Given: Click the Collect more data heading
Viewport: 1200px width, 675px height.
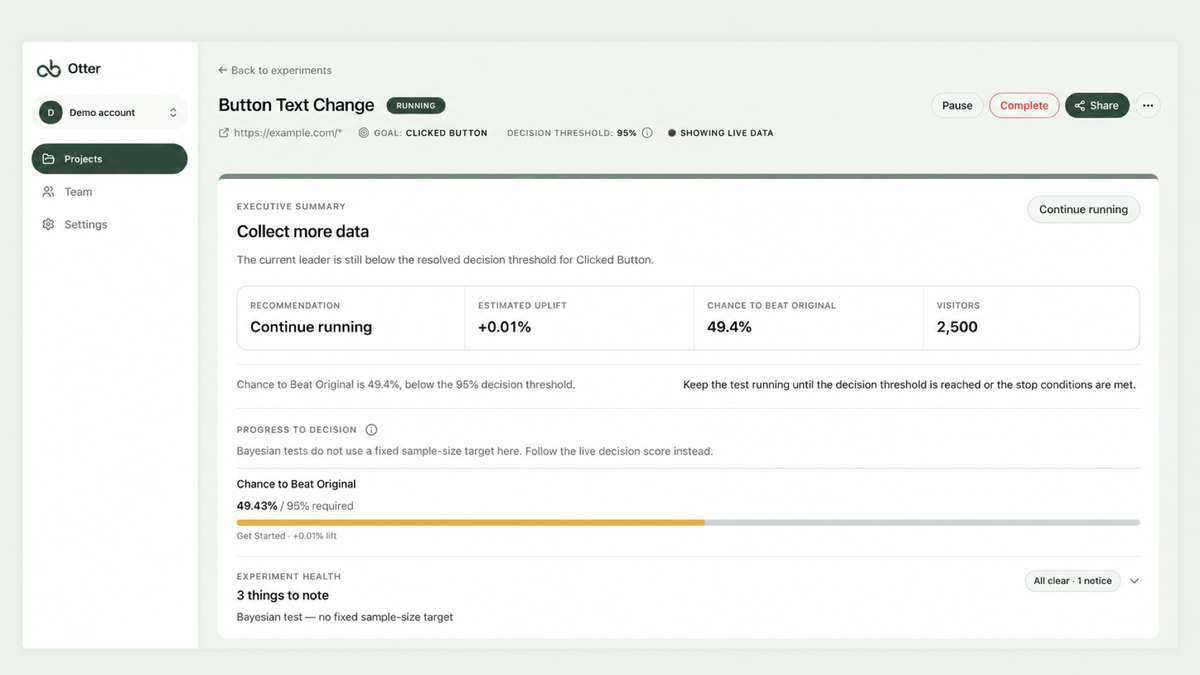Looking at the screenshot, I should tap(303, 231).
